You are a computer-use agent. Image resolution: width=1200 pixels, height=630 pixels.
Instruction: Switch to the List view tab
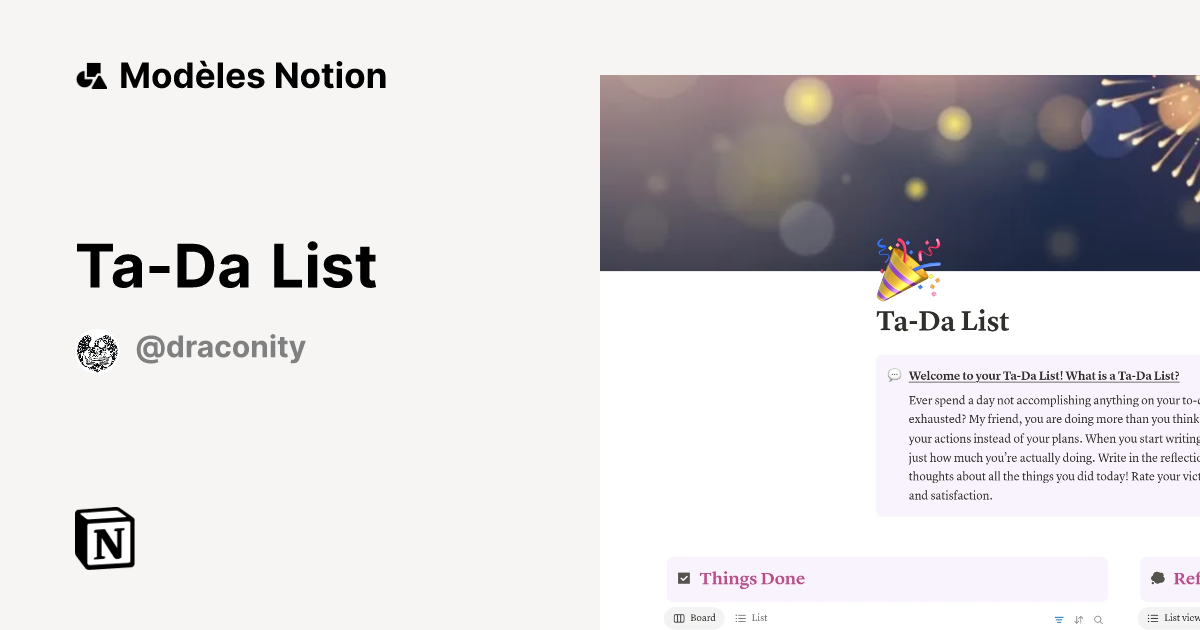[x=751, y=618]
